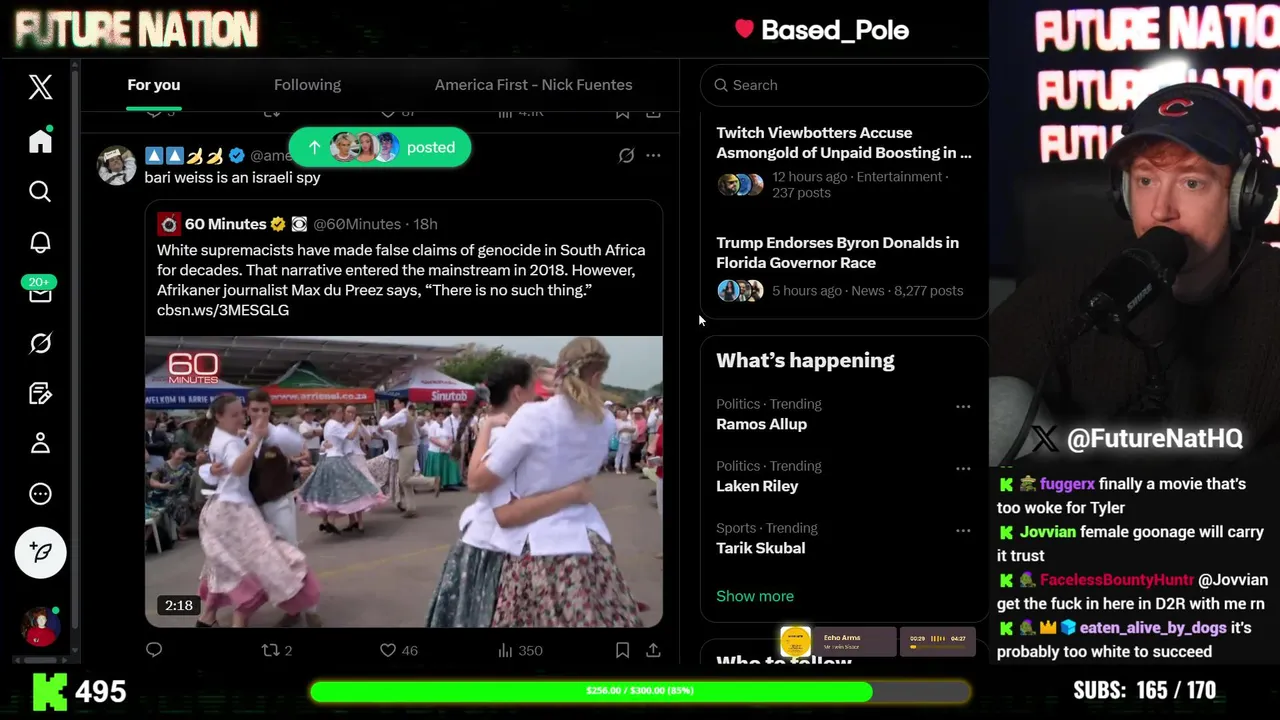Screen dimensions: 1280x720
Task: Click the left sidebar scrollbar
Action: pos(75,350)
